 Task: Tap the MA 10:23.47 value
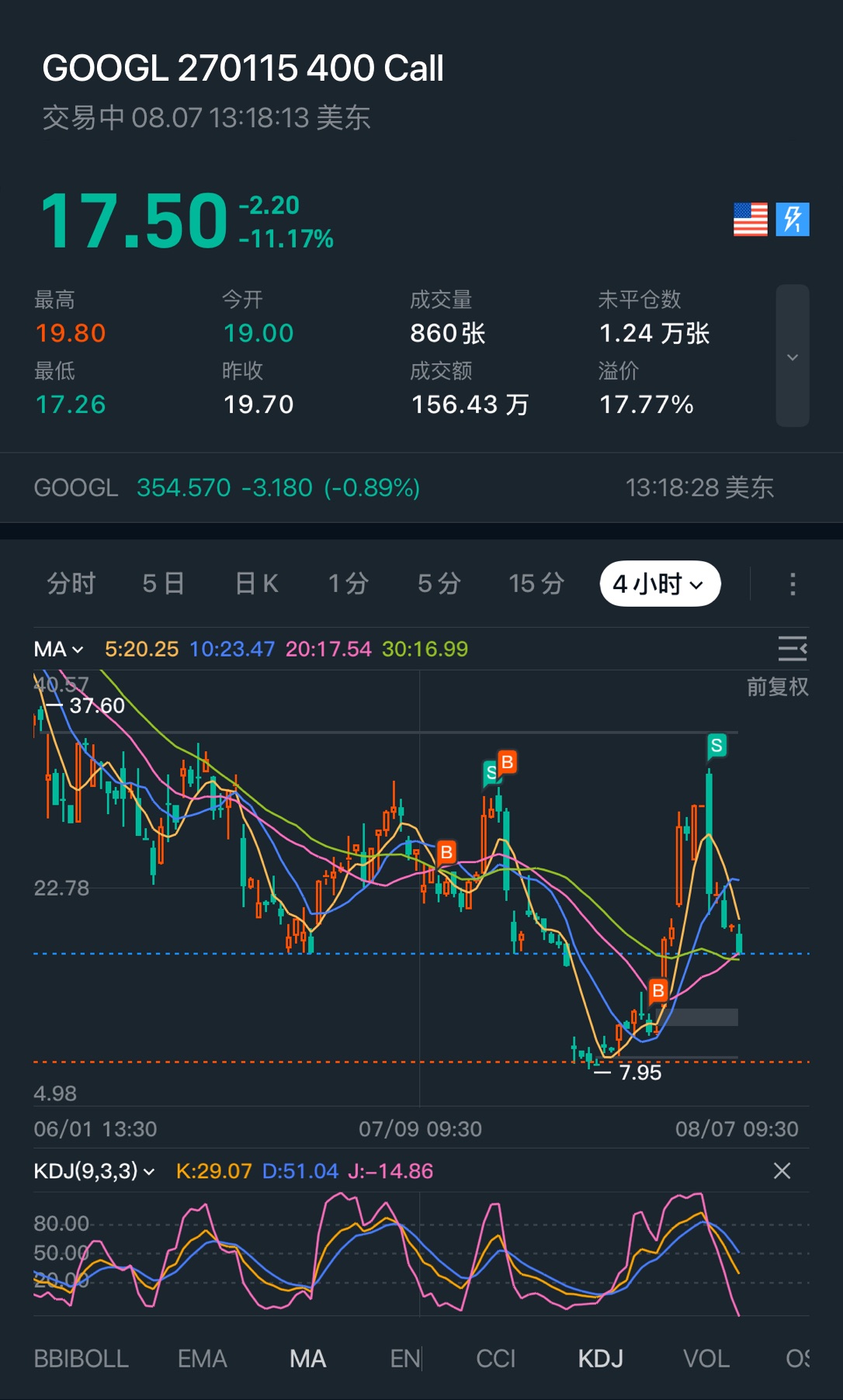(x=232, y=649)
